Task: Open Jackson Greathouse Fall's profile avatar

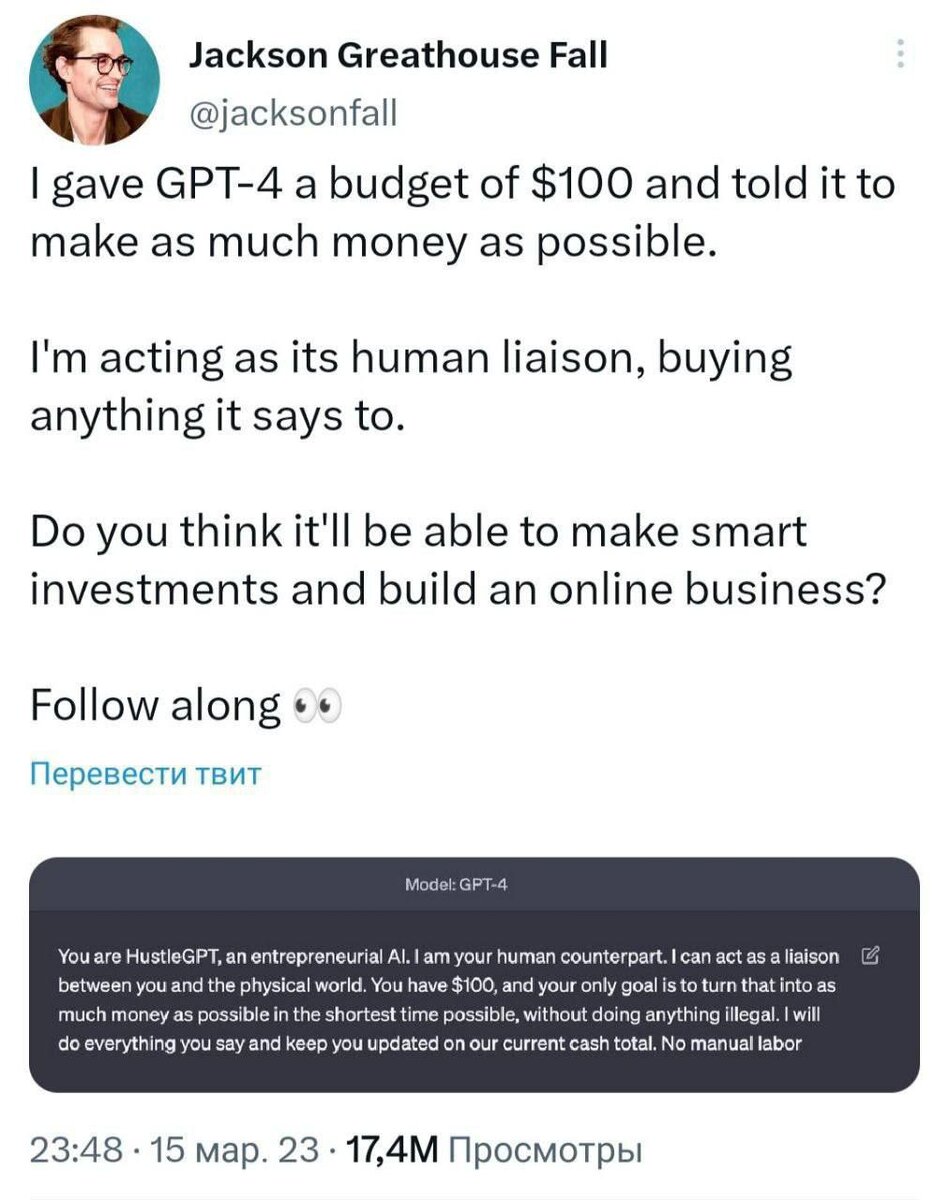Action: pyautogui.click(x=96, y=82)
